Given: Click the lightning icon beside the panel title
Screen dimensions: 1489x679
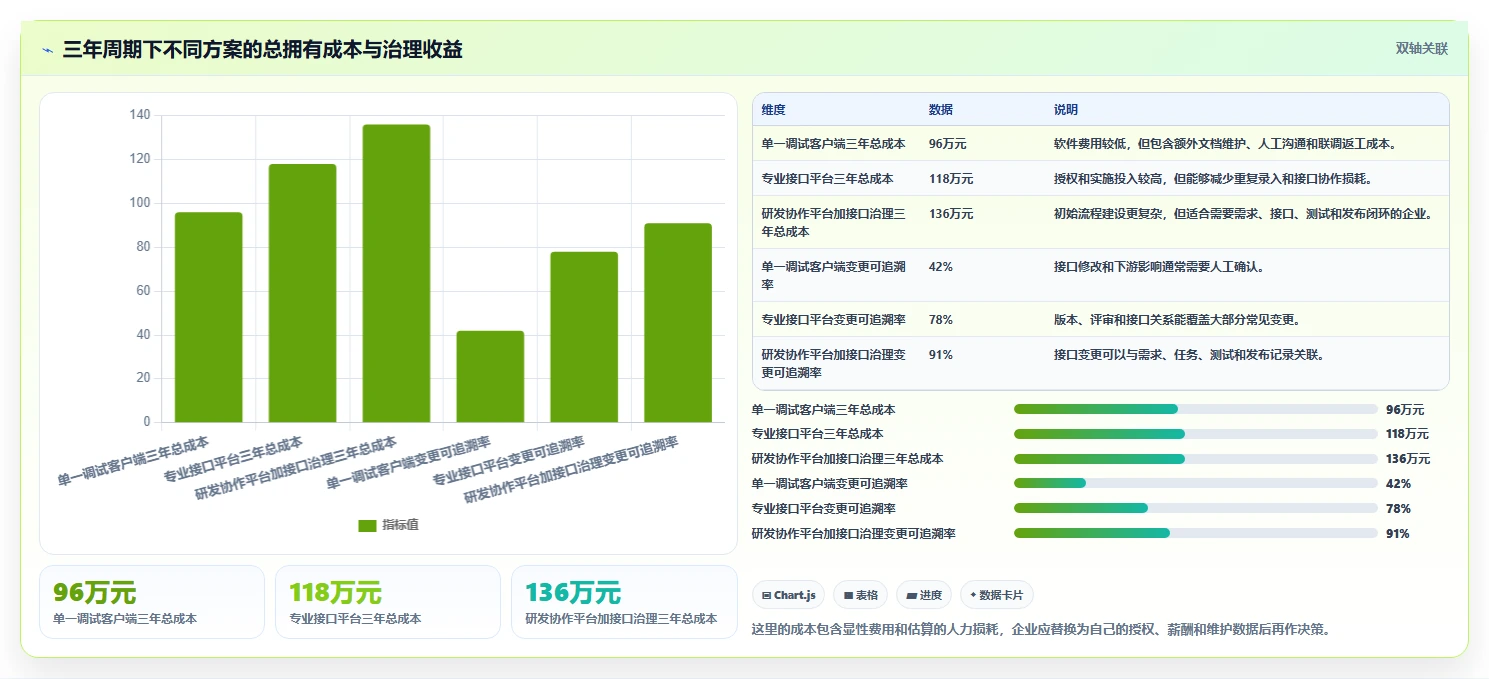Looking at the screenshot, I should click(x=47, y=50).
